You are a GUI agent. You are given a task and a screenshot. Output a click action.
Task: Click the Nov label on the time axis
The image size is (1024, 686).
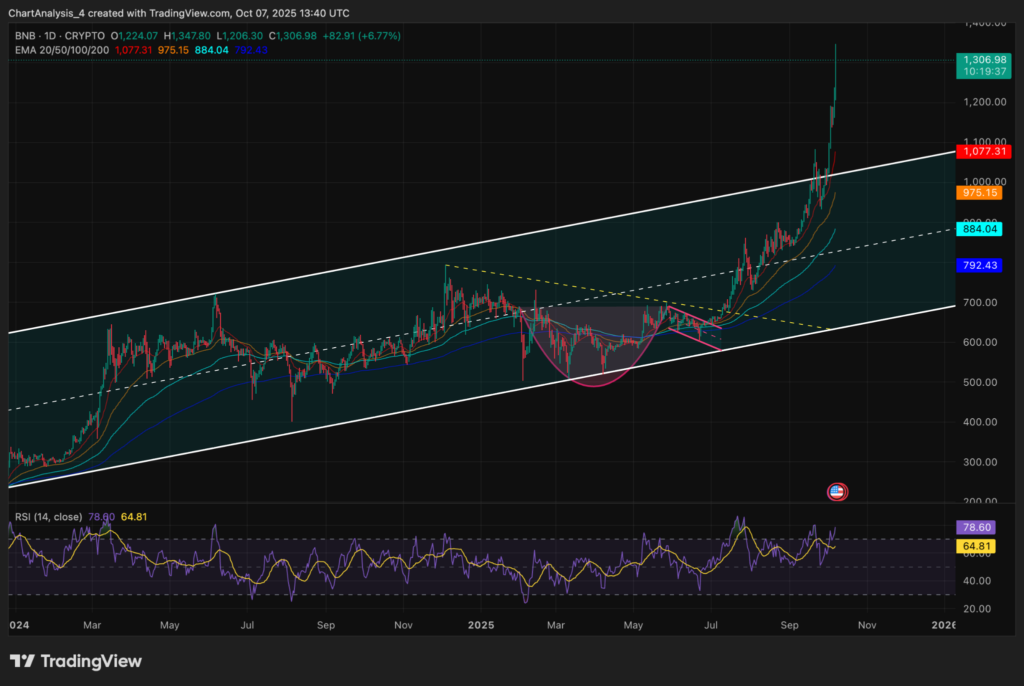tap(866, 625)
